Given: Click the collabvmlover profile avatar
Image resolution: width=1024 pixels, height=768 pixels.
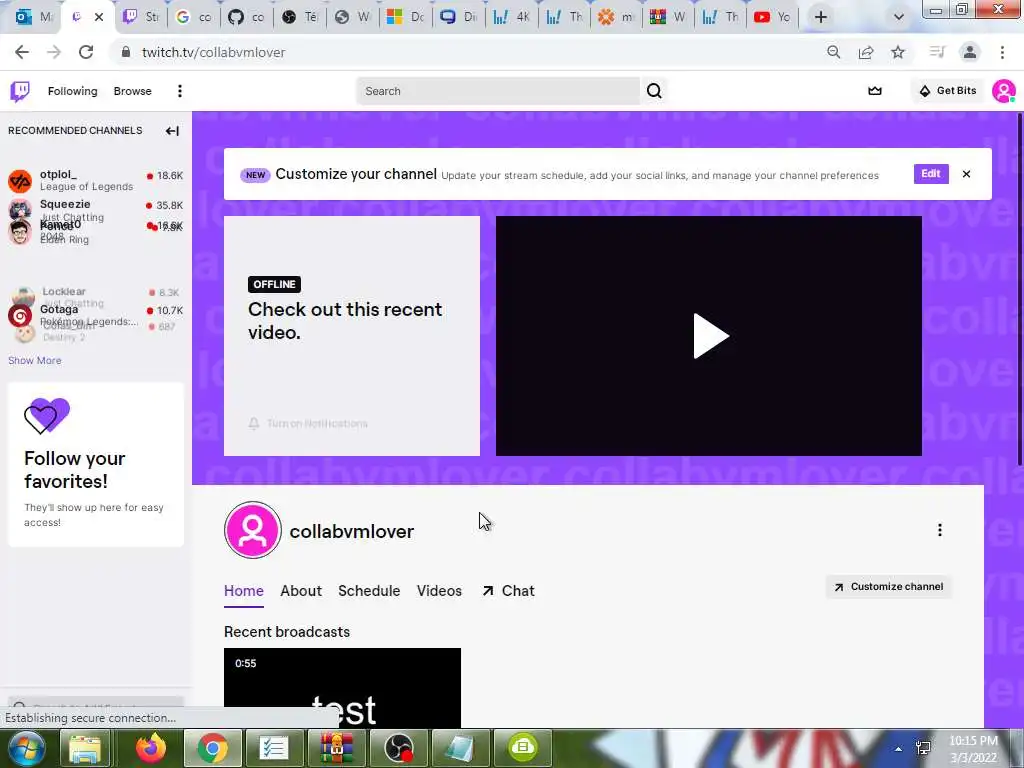Looking at the screenshot, I should pos(253,530).
